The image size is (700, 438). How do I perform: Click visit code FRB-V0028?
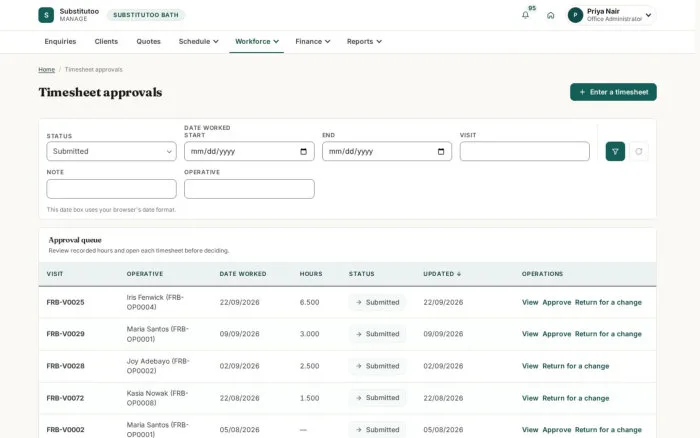tap(65, 366)
